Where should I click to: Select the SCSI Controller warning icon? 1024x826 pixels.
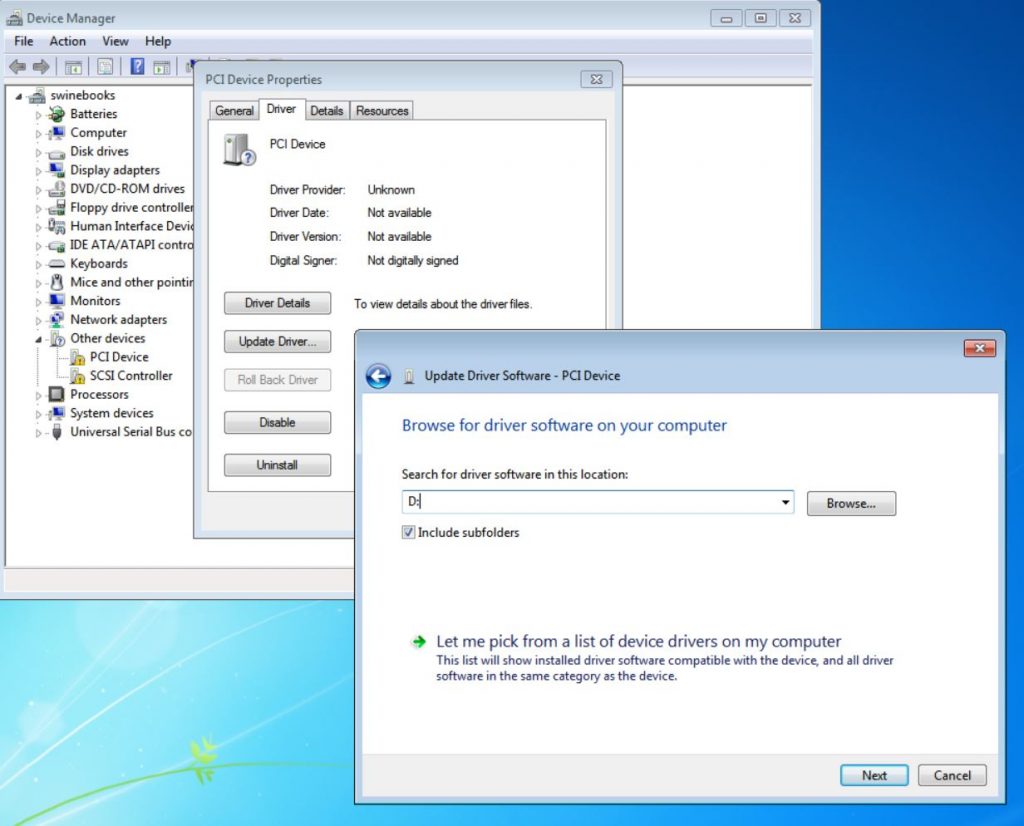[77, 376]
